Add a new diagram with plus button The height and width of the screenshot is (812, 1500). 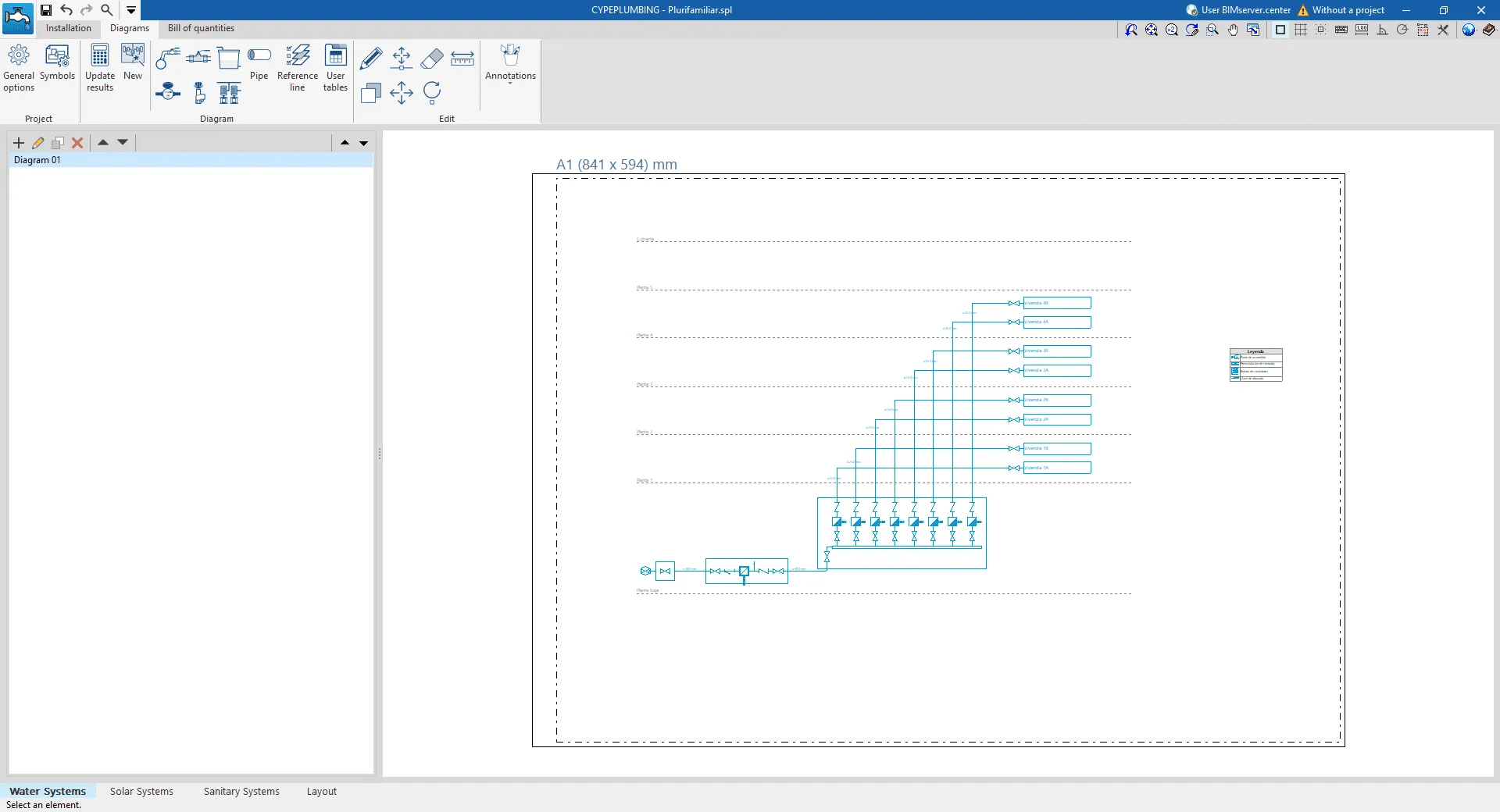19,143
